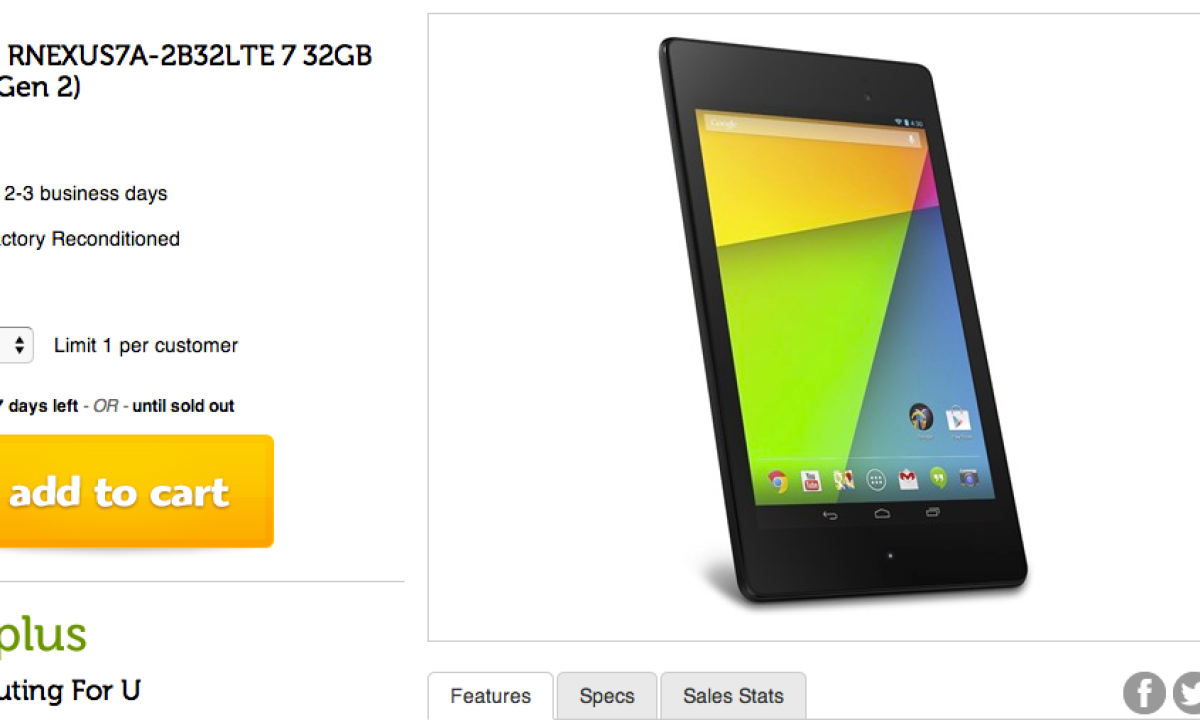Click the Hangouts icon on the tablet dock
Image resolution: width=1200 pixels, height=720 pixels.
point(938,478)
